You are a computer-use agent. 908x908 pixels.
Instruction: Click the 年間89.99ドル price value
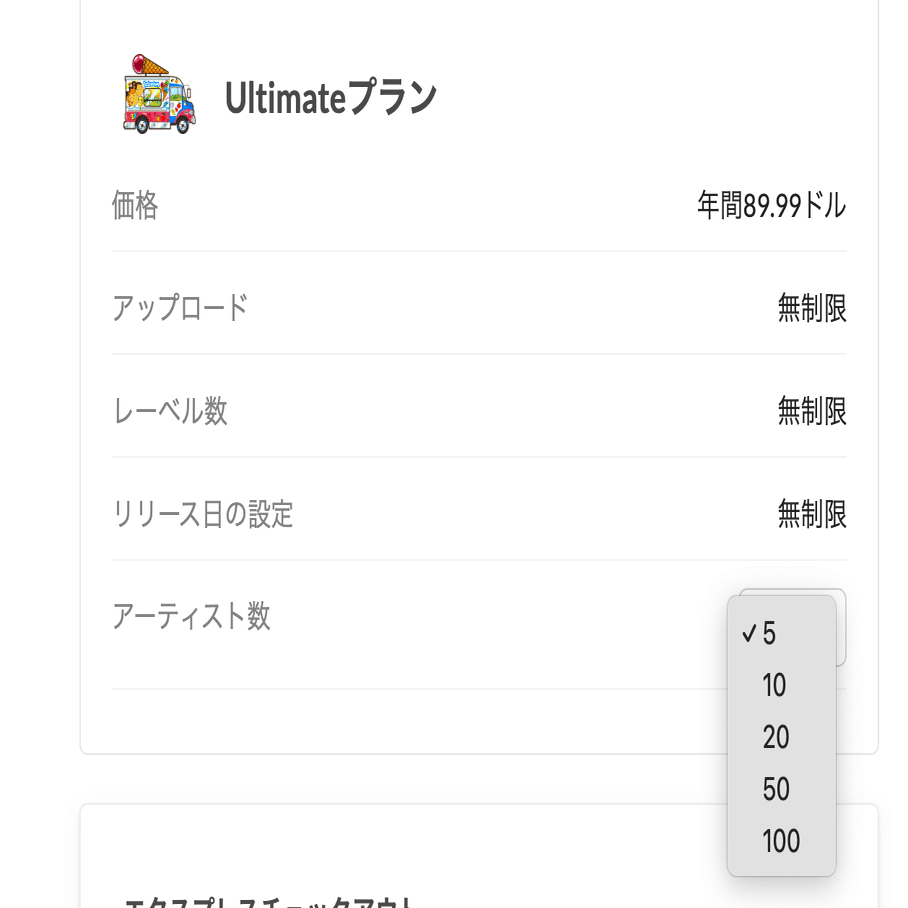tap(771, 206)
